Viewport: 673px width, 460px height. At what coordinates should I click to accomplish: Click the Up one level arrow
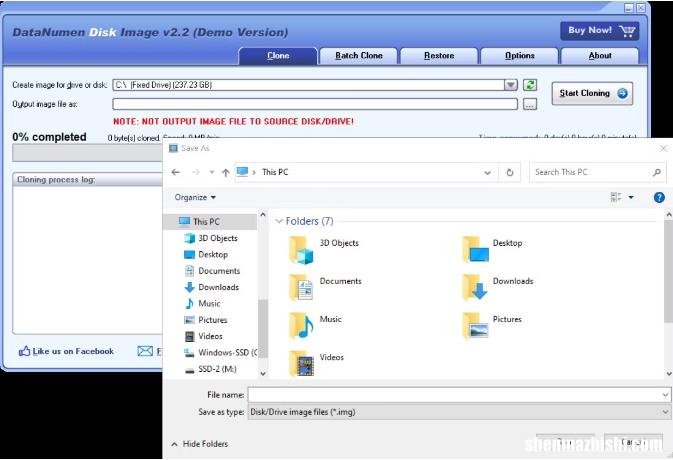coord(226,172)
